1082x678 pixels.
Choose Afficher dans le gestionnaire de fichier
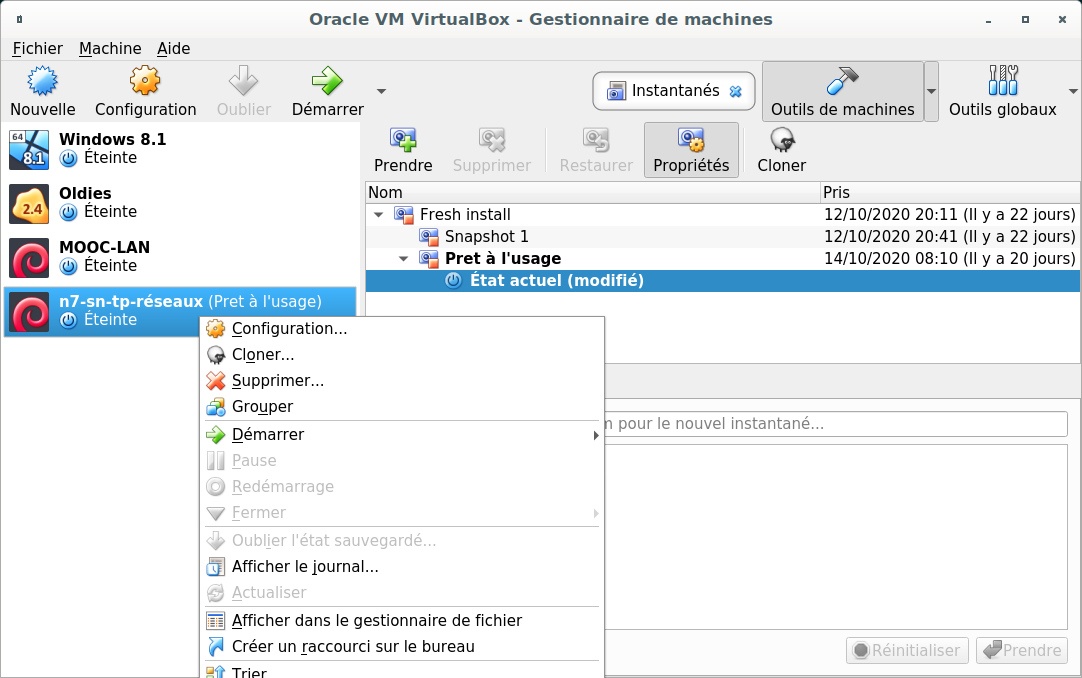(402, 621)
